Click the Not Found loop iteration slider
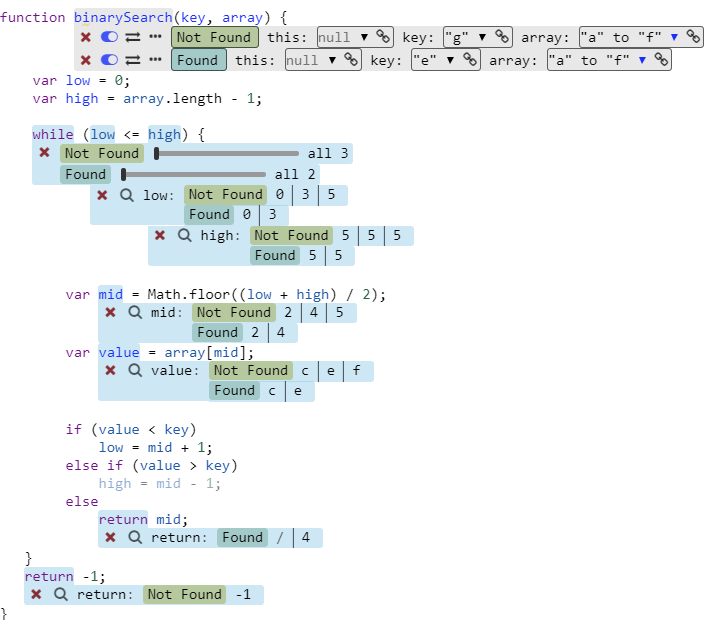 point(227,153)
